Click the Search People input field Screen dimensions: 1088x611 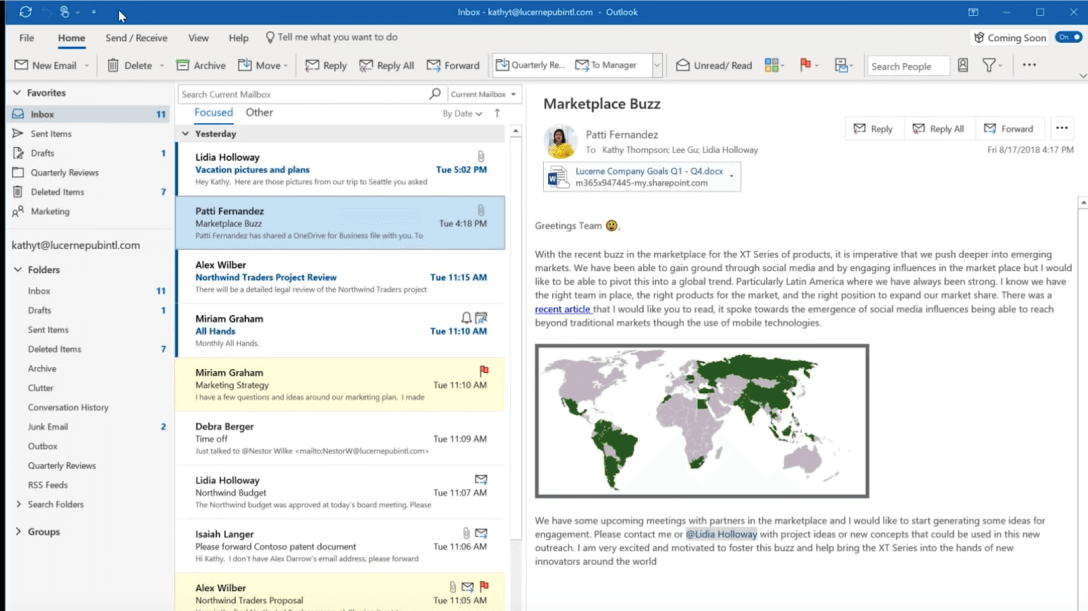906,66
